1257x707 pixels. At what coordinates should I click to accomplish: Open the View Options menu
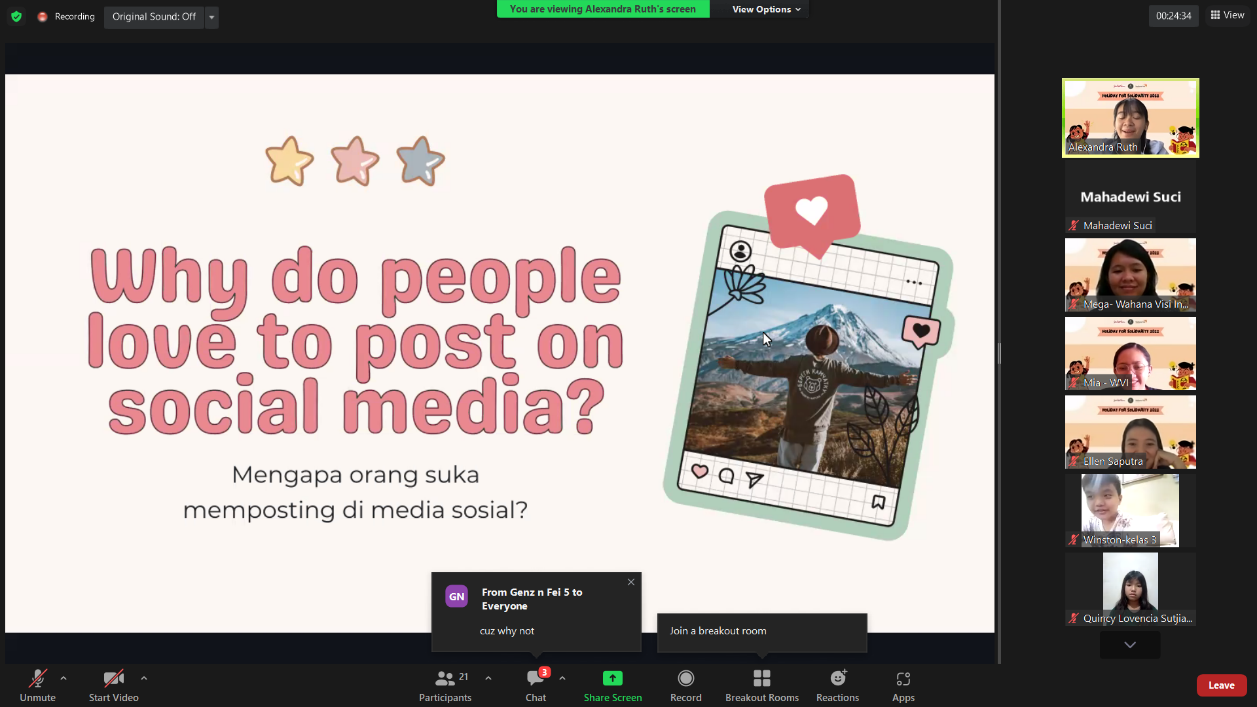766,9
